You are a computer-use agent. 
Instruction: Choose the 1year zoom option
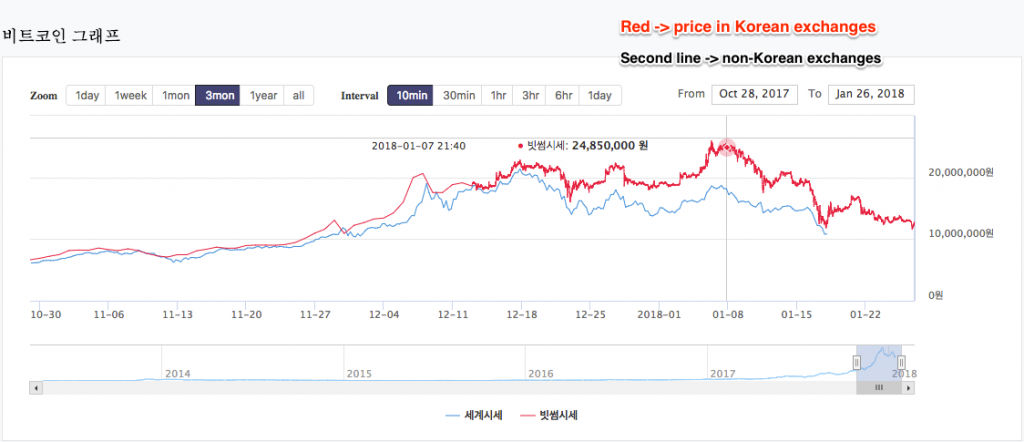[x=262, y=95]
